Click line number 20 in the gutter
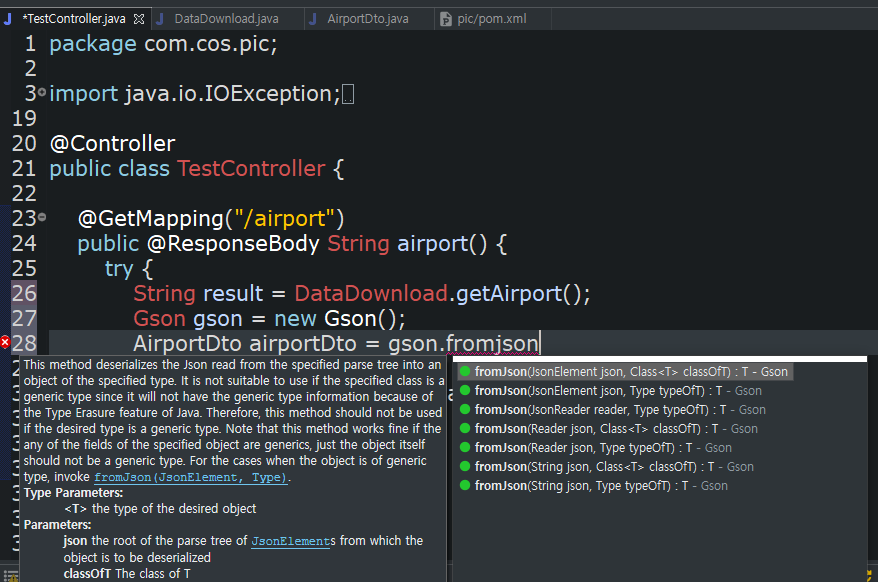 (24, 143)
